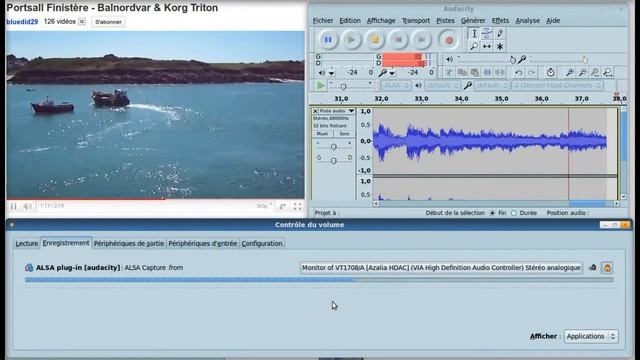Switch to Périphériques d'entrée tab

pos(202,243)
